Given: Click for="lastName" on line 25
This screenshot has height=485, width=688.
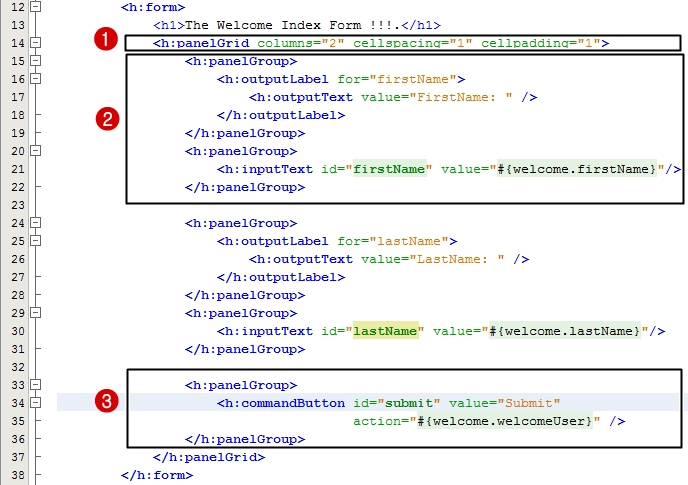Looking at the screenshot, I should click(393, 241).
